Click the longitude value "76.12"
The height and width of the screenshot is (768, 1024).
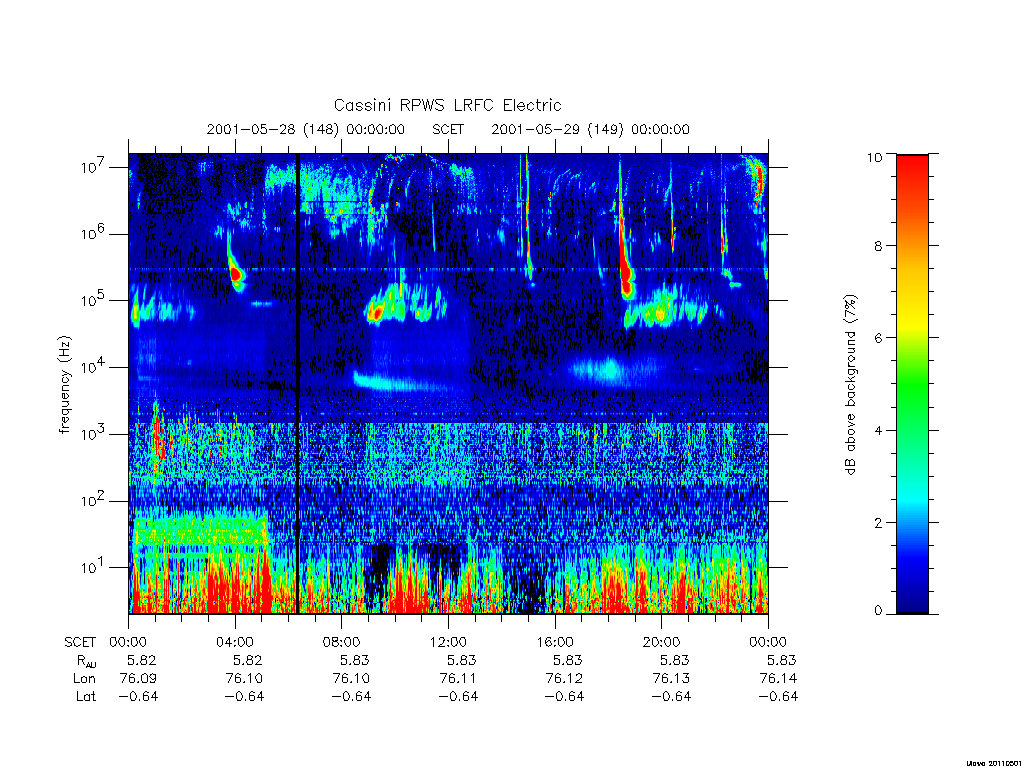click(564, 679)
